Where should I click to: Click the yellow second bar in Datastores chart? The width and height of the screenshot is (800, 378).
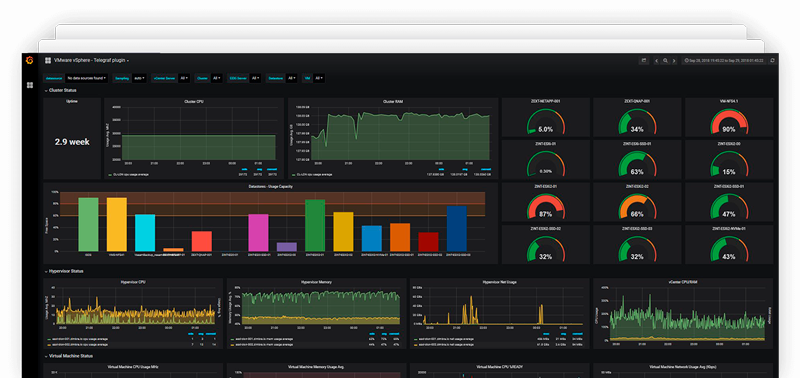pyautogui.click(x=117, y=224)
